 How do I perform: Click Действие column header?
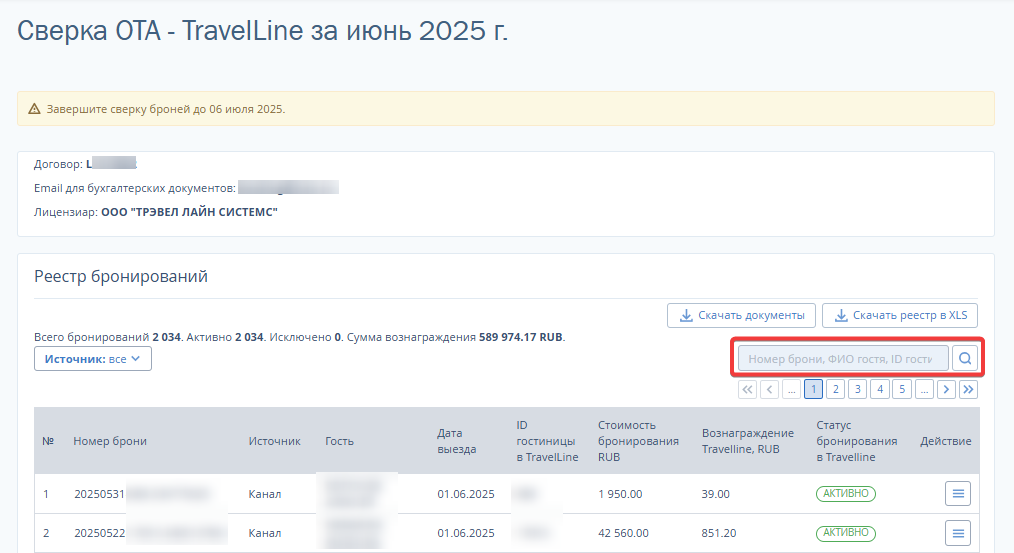945,441
